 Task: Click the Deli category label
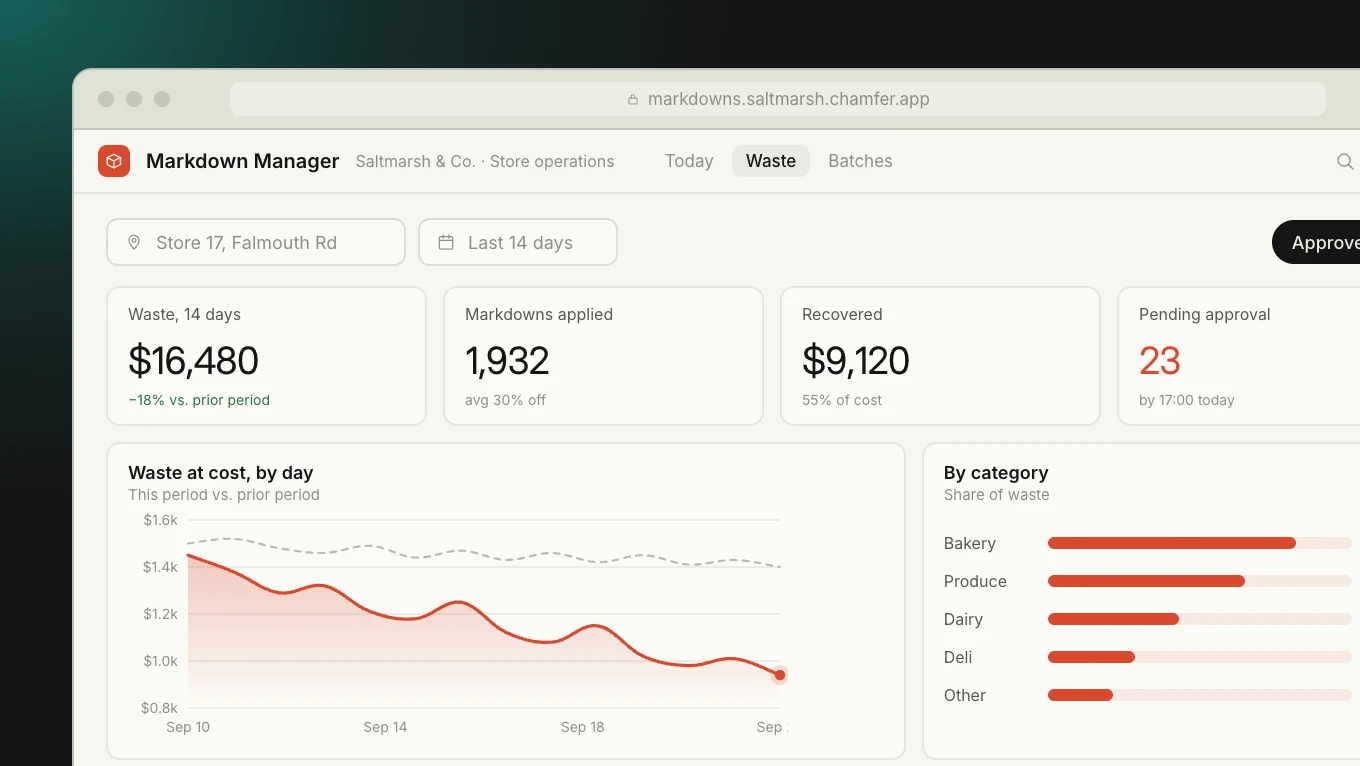[x=958, y=657]
